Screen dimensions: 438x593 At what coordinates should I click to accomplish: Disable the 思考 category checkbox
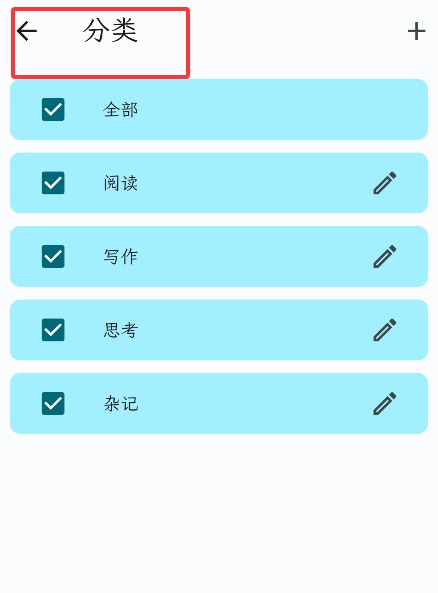tap(53, 330)
